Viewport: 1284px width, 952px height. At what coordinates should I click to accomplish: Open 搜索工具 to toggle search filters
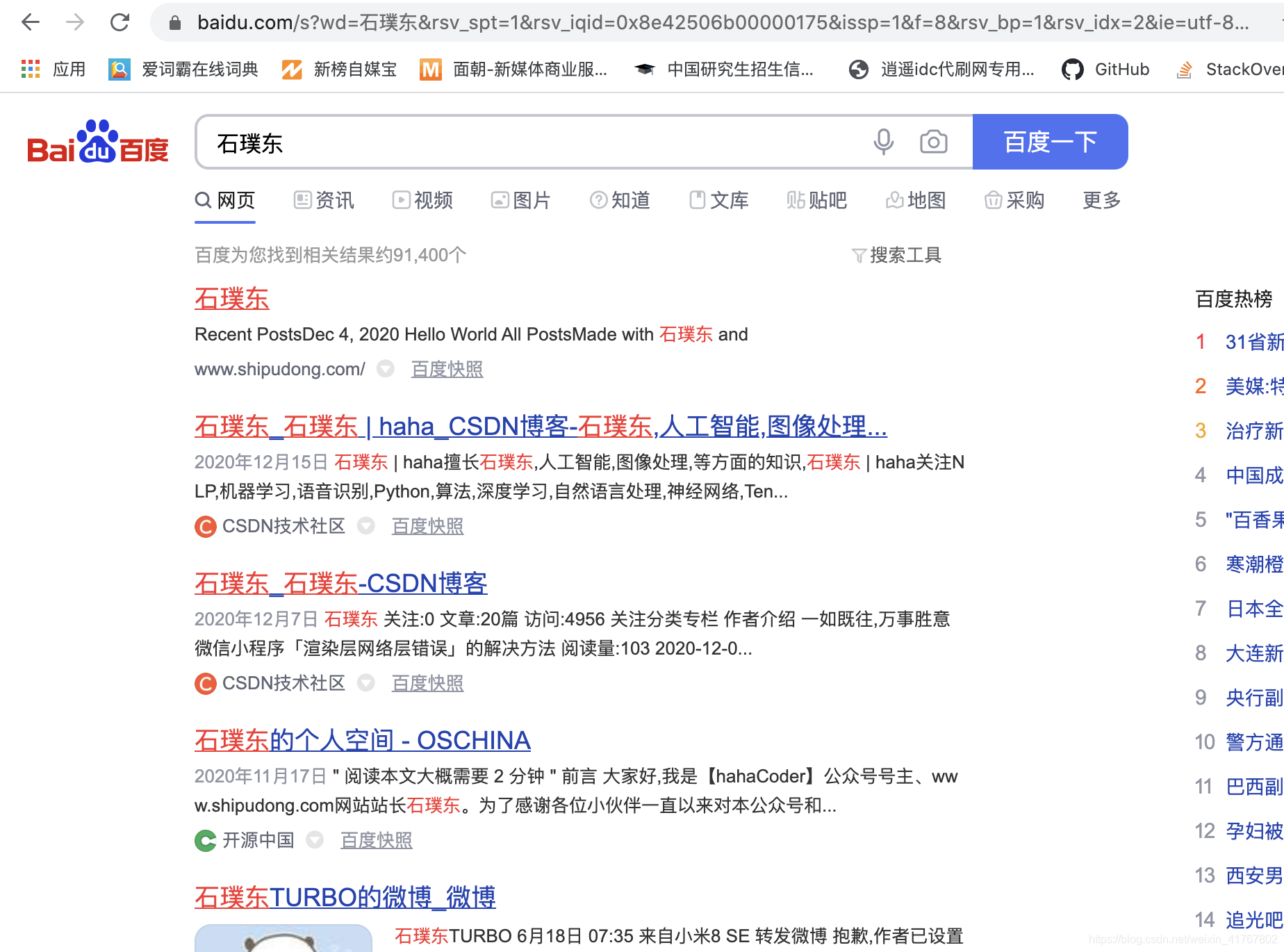(897, 255)
